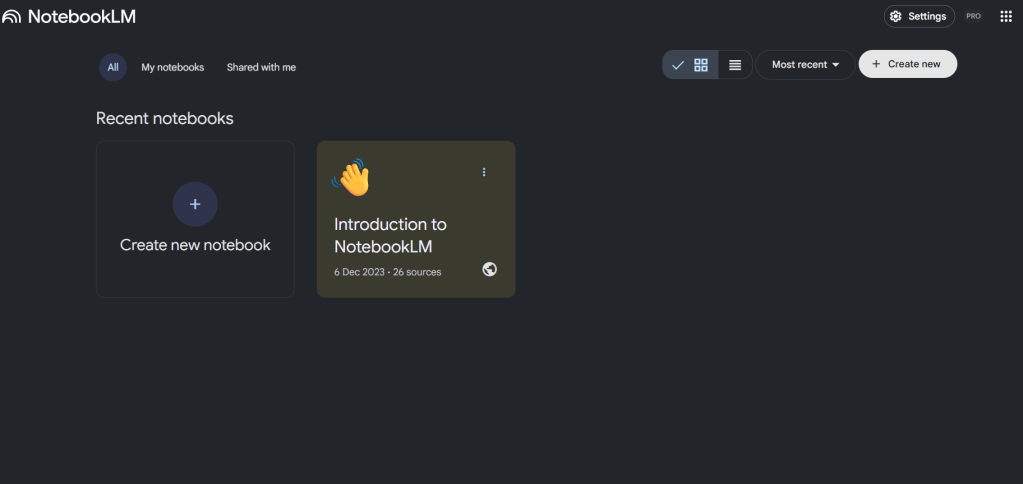Open the Google apps grid launcher

tap(1006, 16)
